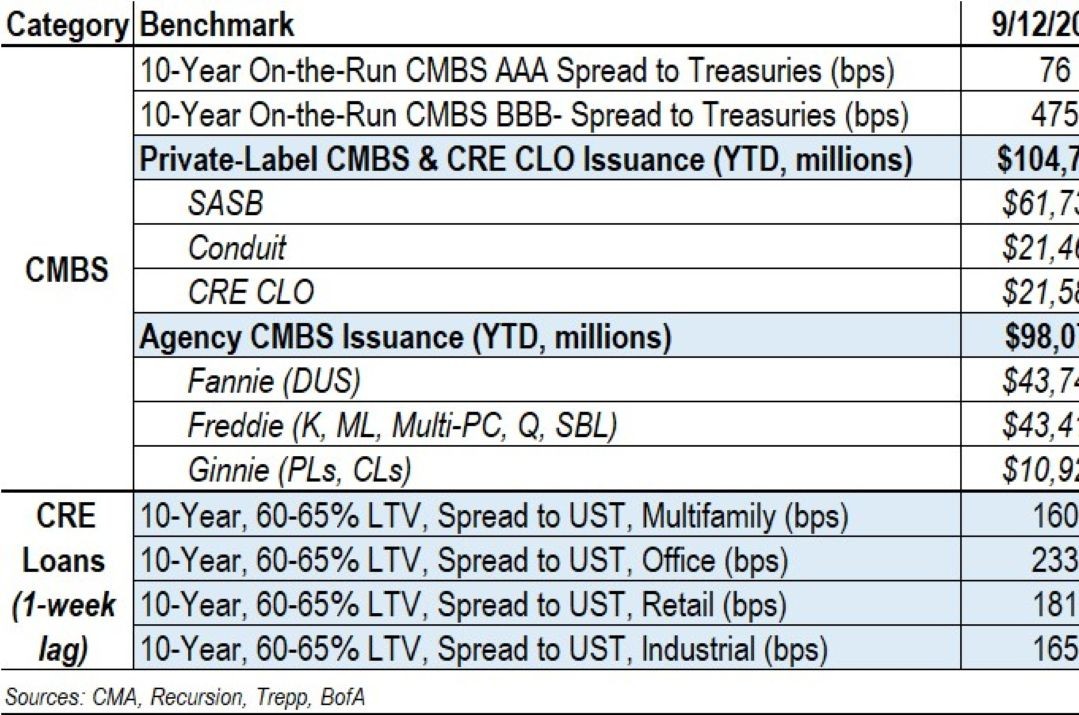
Task: Select the Freddie (K, ML, Multi-PC, Q, SBL) cell
Action: coord(402,425)
